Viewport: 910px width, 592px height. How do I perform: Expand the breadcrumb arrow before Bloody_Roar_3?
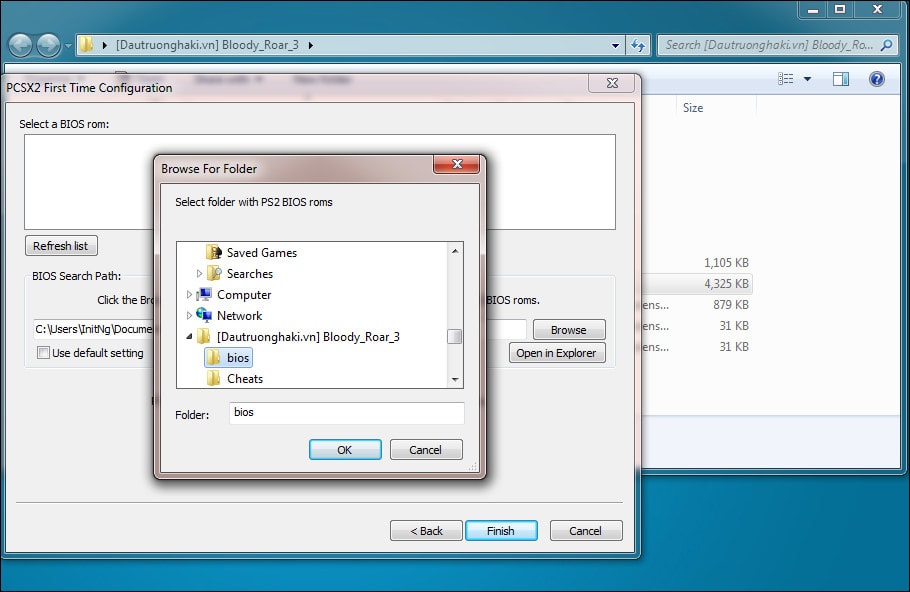pyautogui.click(x=104, y=45)
